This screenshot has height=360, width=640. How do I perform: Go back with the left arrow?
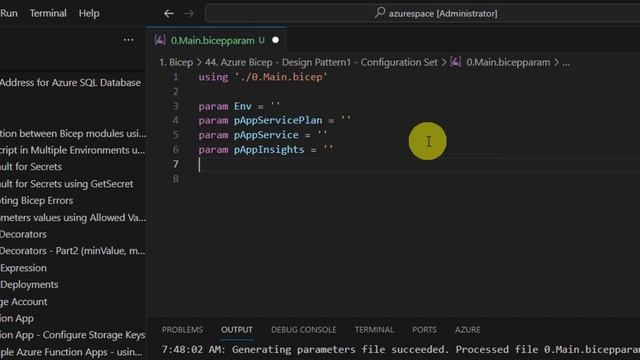tap(169, 13)
